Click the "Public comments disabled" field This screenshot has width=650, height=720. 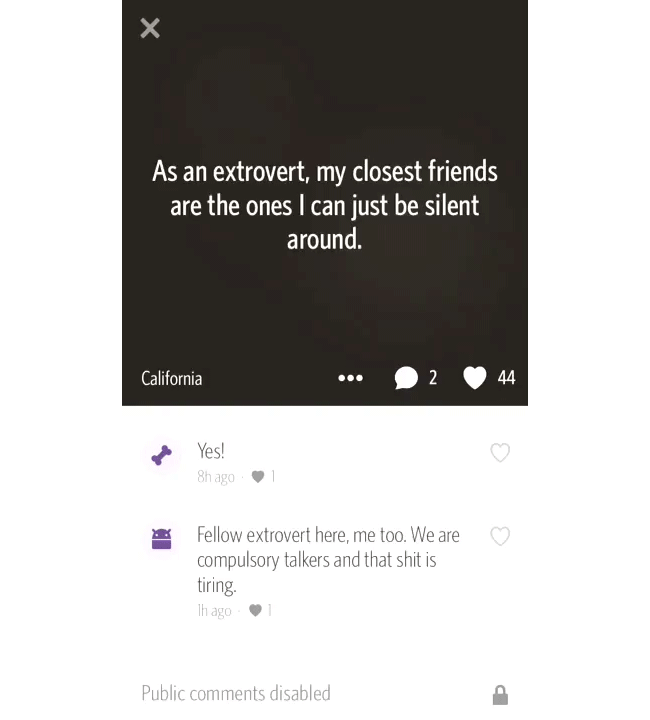point(325,694)
